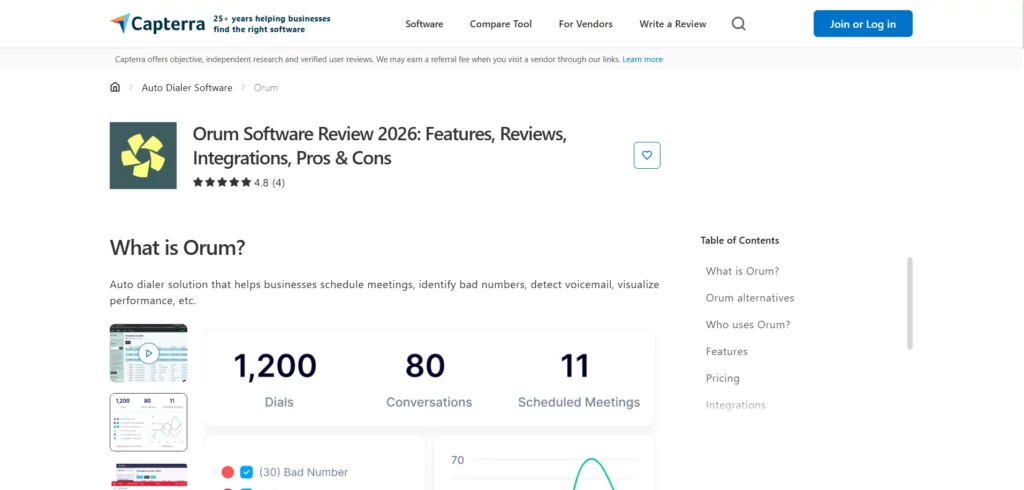Click the Table of Contents heading
Screen dimensions: 1024x490
coord(739,240)
